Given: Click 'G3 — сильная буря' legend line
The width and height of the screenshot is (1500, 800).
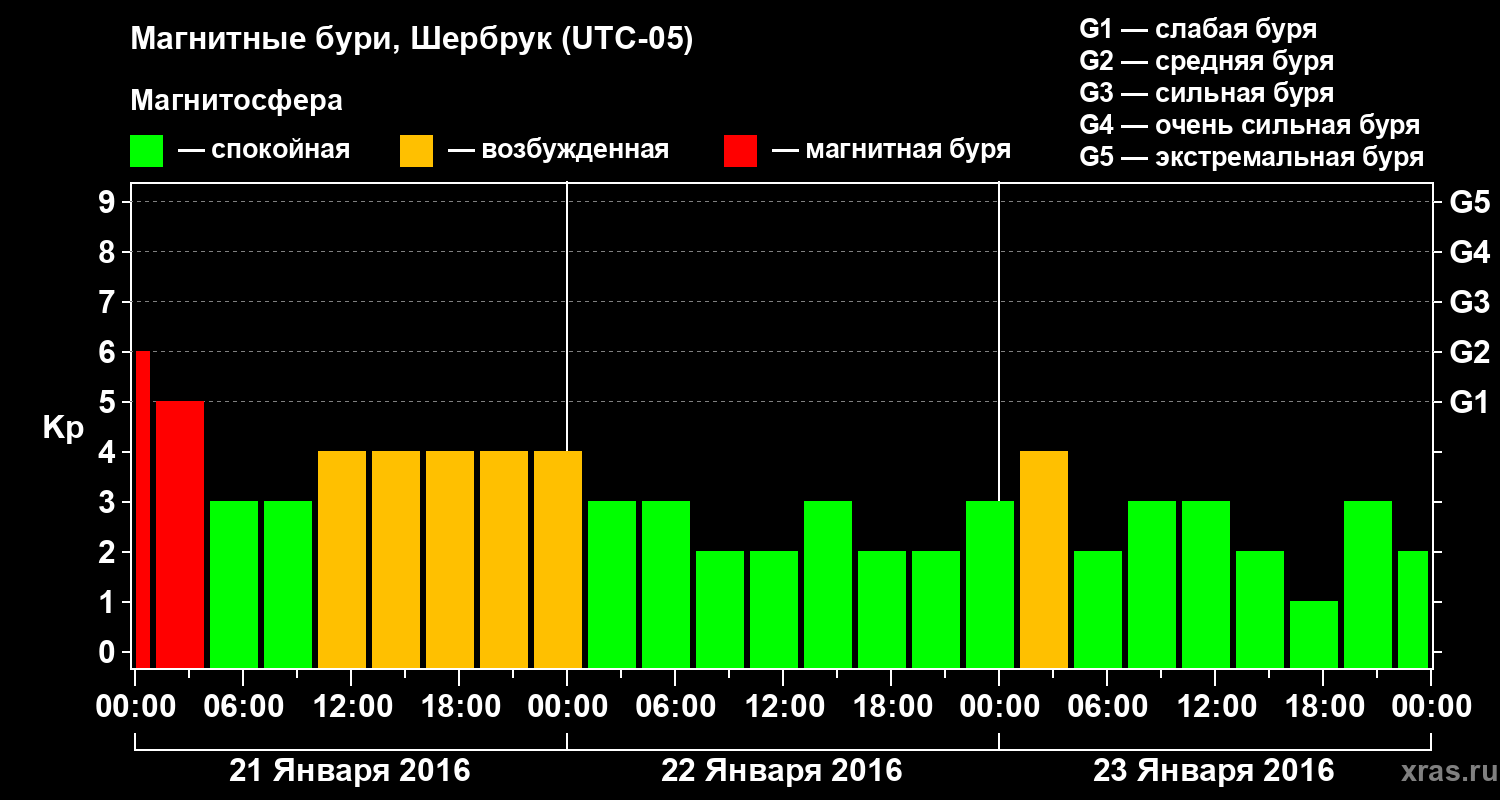Looking at the screenshot, I should click(x=1207, y=93).
